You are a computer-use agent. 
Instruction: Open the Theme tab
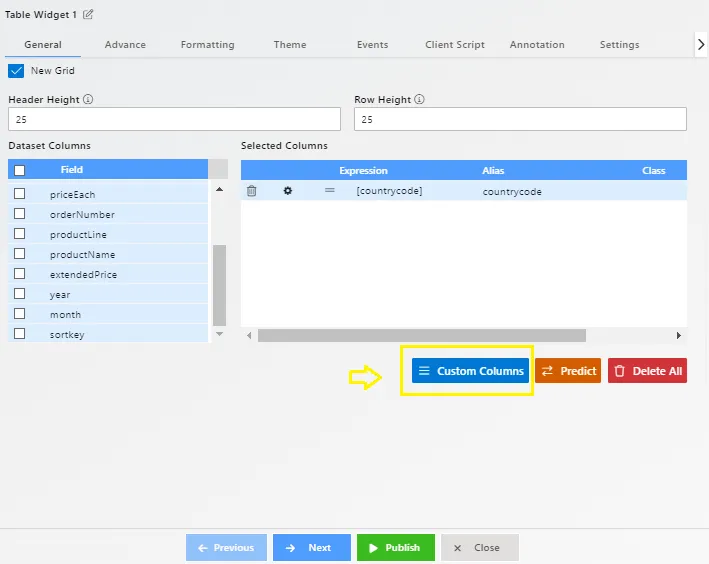coord(290,44)
